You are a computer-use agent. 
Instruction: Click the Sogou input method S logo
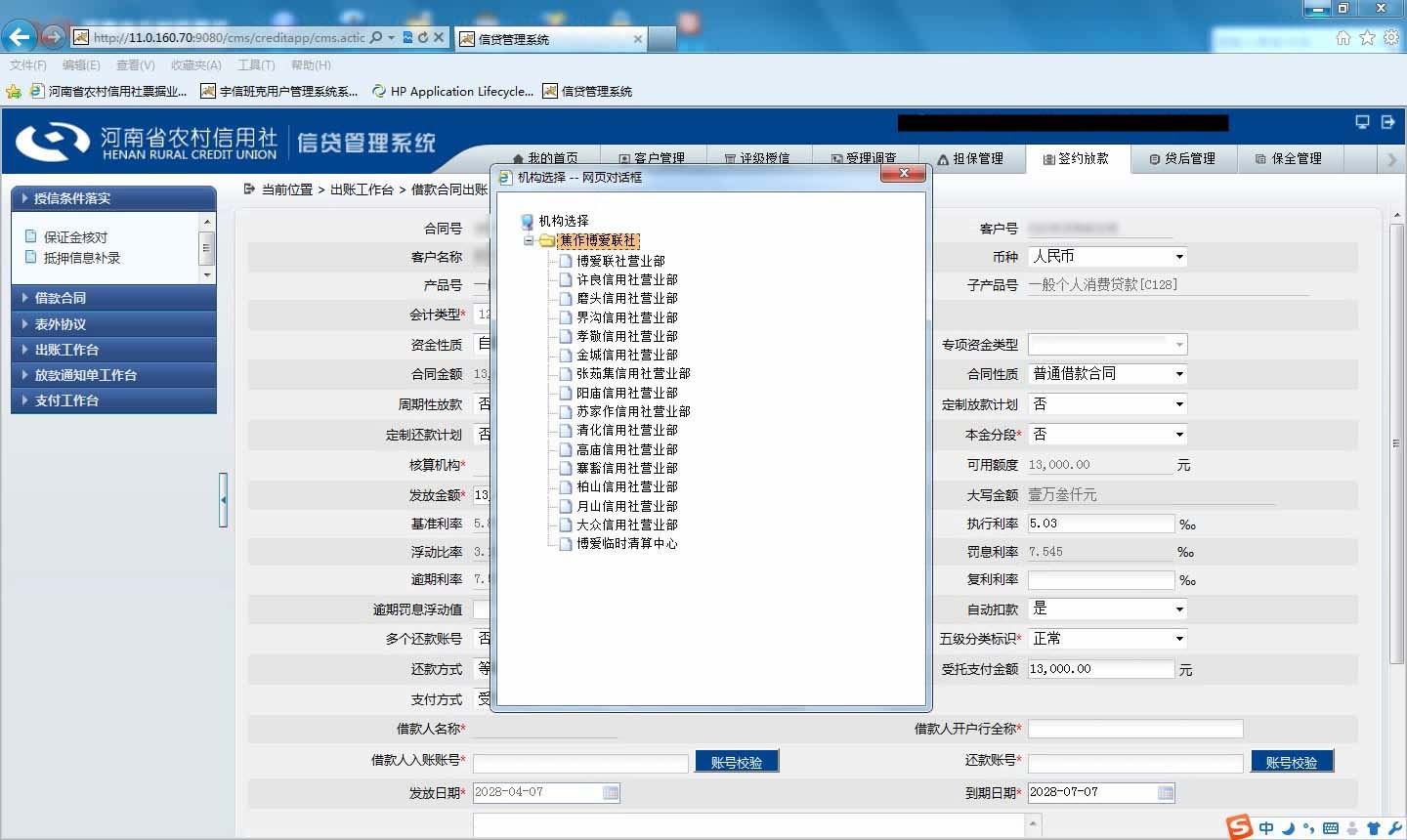[1240, 826]
